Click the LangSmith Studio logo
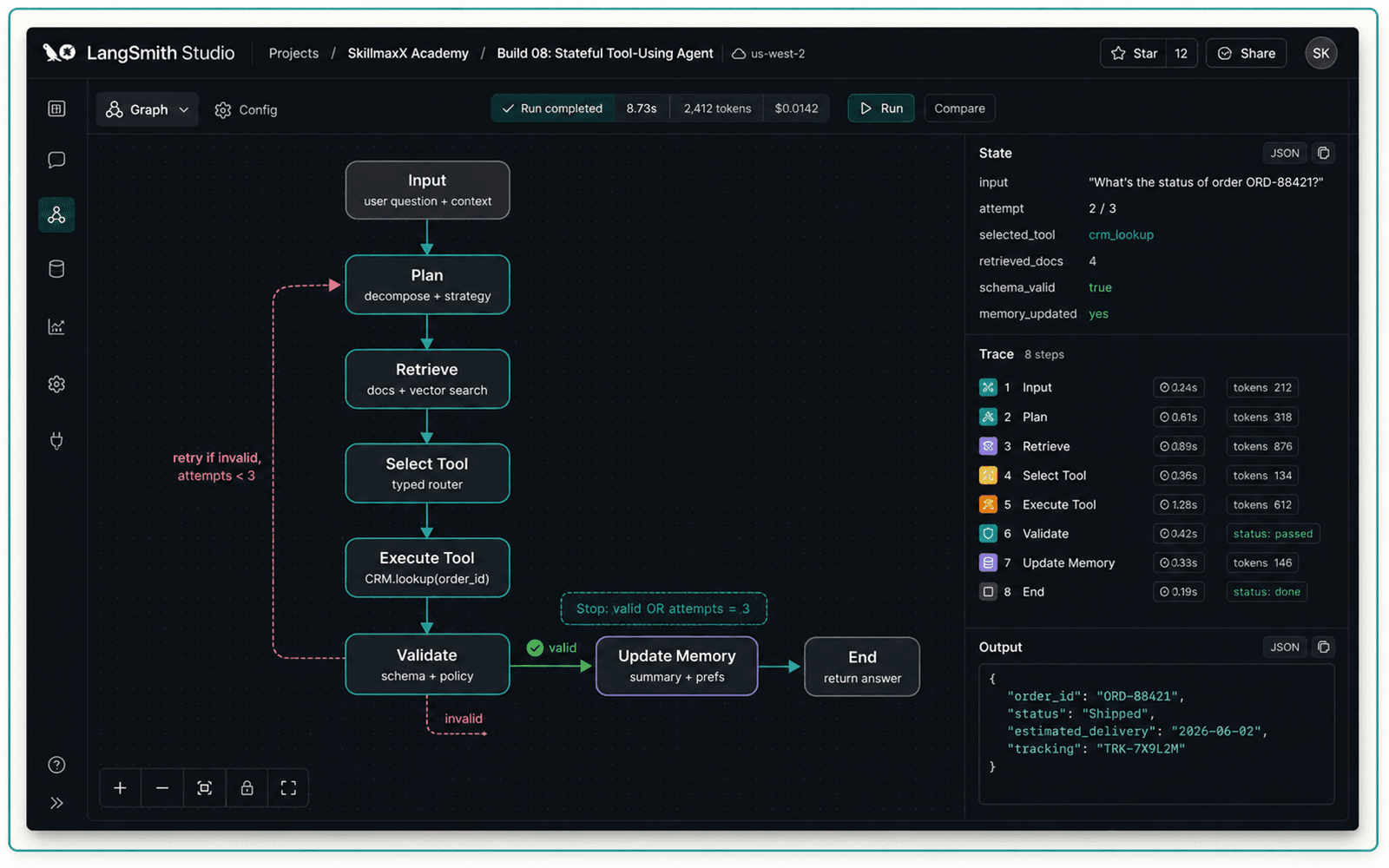This screenshot has height=868, width=1389. pyautogui.click(x=139, y=53)
